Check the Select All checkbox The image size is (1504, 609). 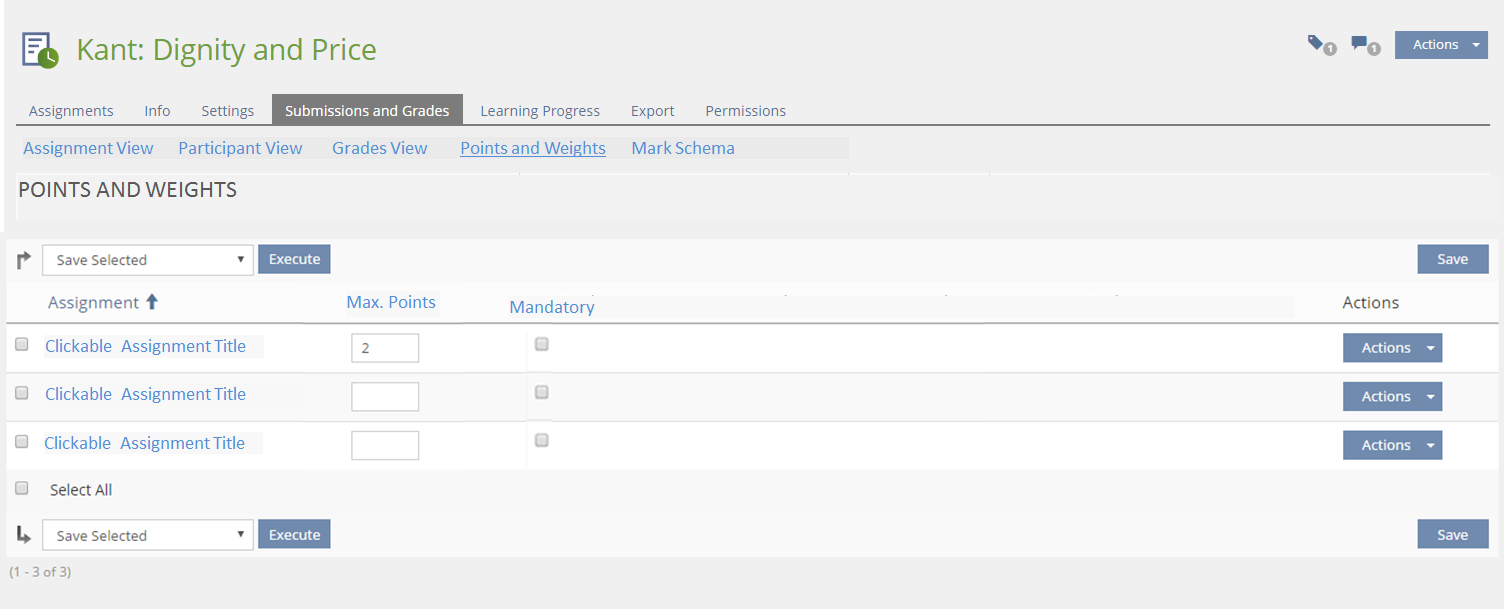click(x=22, y=489)
